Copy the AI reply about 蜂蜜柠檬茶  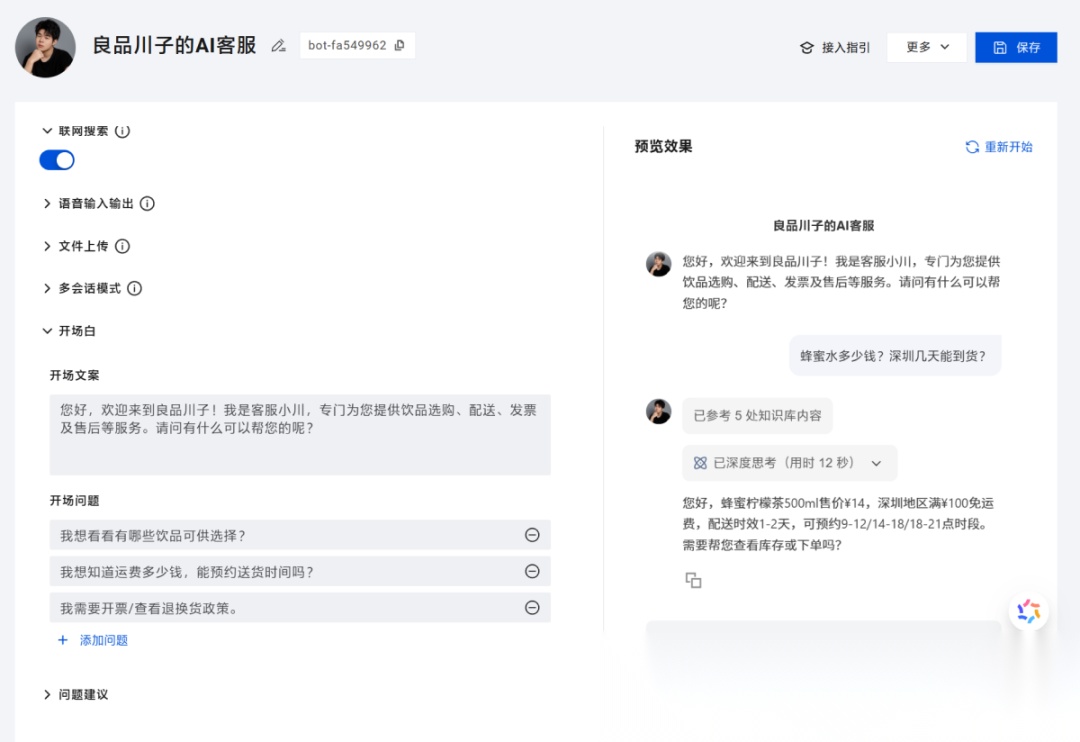tap(693, 580)
